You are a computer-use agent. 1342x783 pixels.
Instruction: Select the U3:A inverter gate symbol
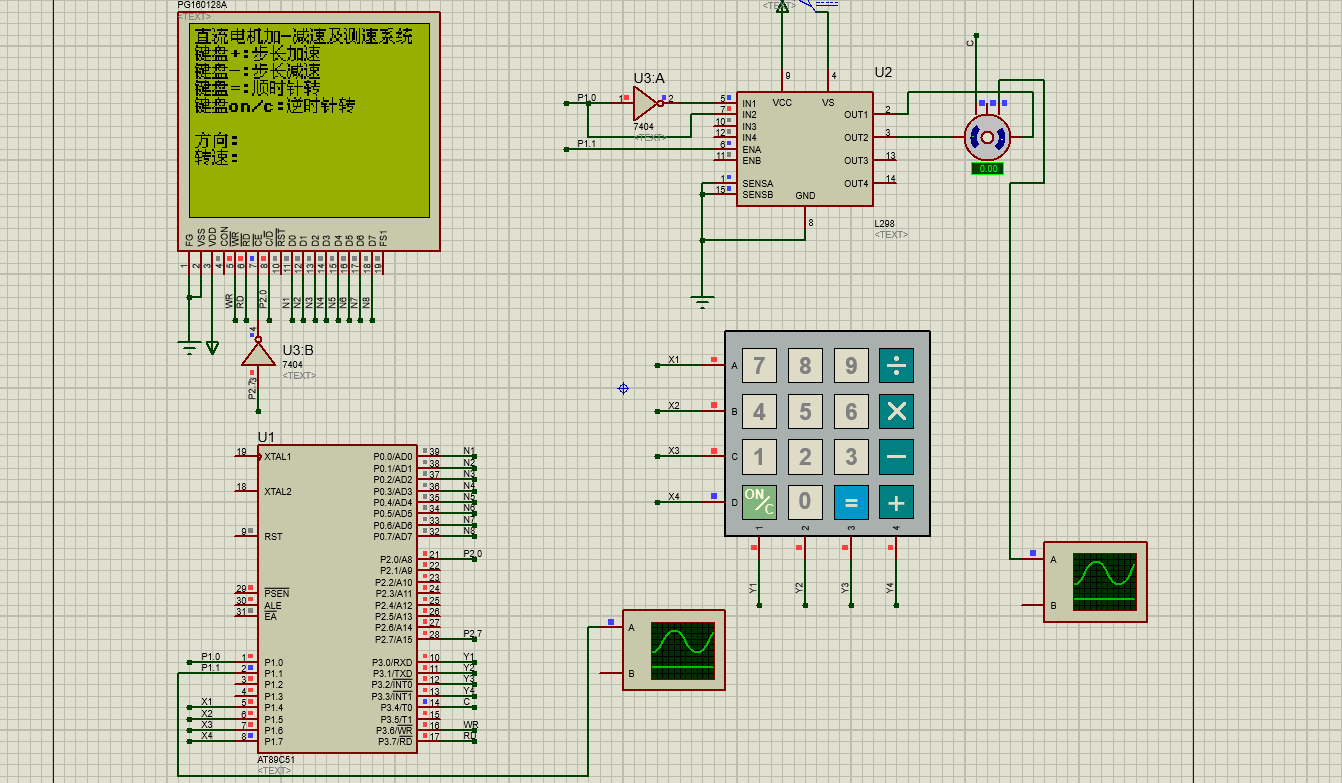click(647, 102)
